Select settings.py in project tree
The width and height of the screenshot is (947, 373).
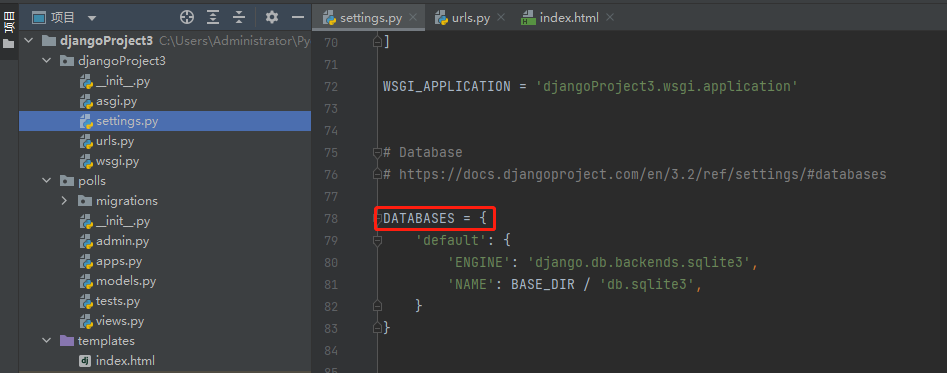tap(165, 121)
